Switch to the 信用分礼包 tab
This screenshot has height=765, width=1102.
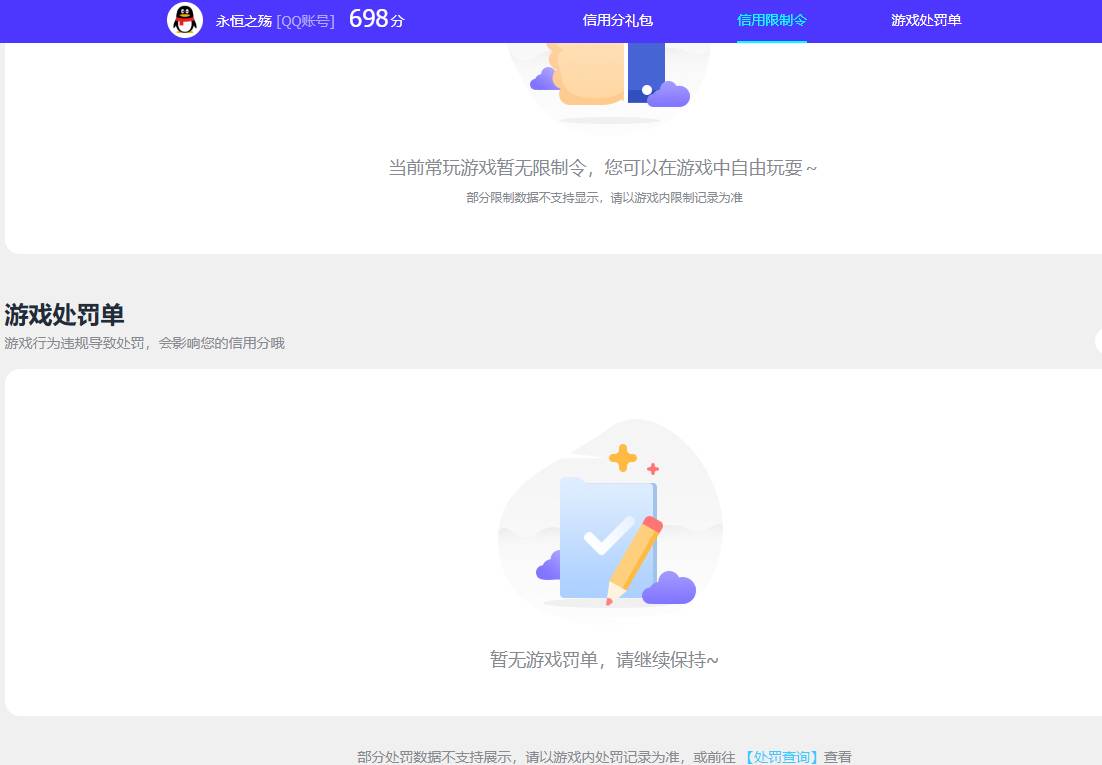coord(616,20)
